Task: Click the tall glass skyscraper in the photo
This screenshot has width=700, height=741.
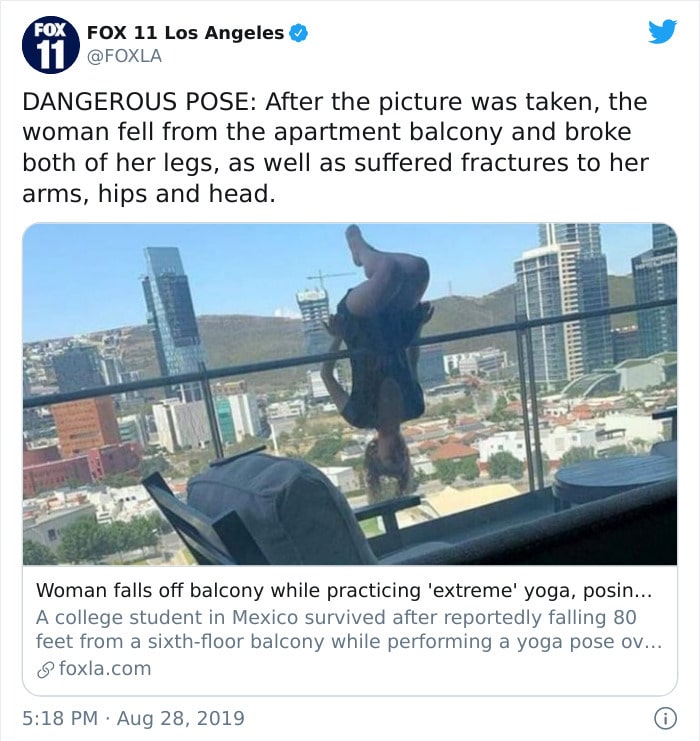Action: click(x=173, y=321)
